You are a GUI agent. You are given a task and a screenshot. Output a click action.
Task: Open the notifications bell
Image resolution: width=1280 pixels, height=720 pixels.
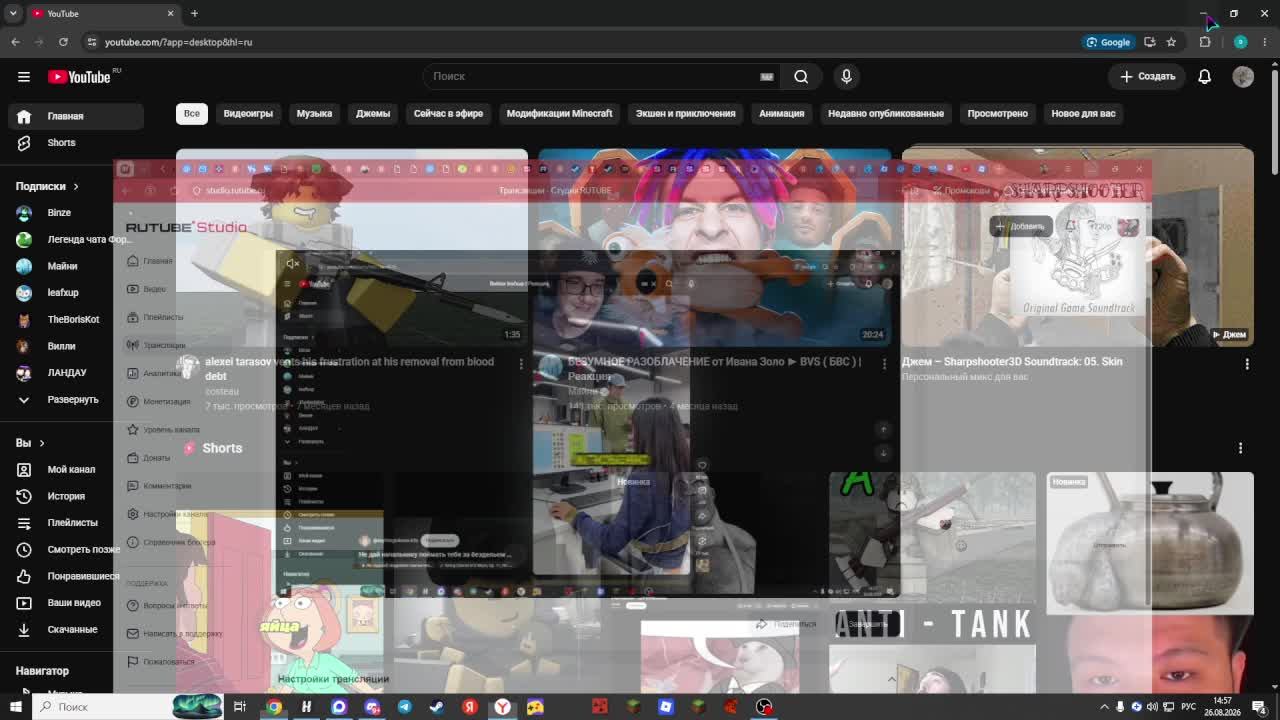point(1204,76)
